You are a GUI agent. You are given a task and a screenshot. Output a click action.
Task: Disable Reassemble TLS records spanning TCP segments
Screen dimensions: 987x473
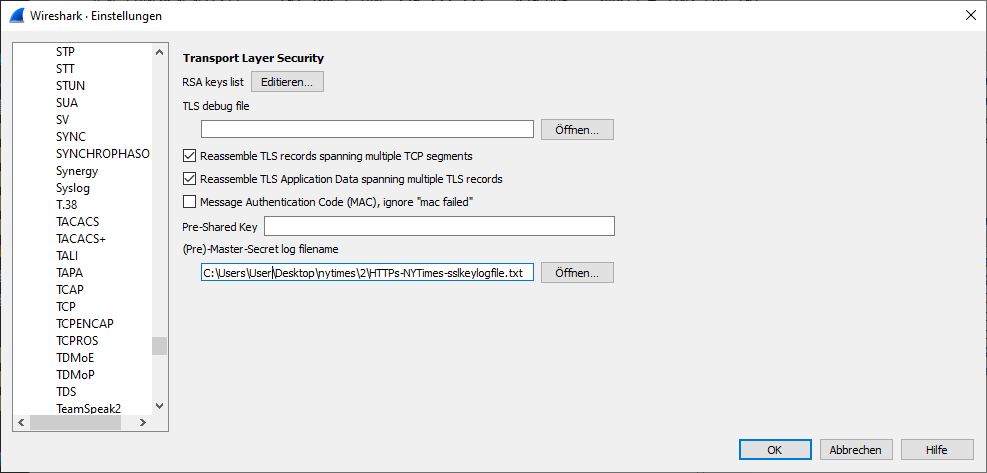(x=189, y=155)
